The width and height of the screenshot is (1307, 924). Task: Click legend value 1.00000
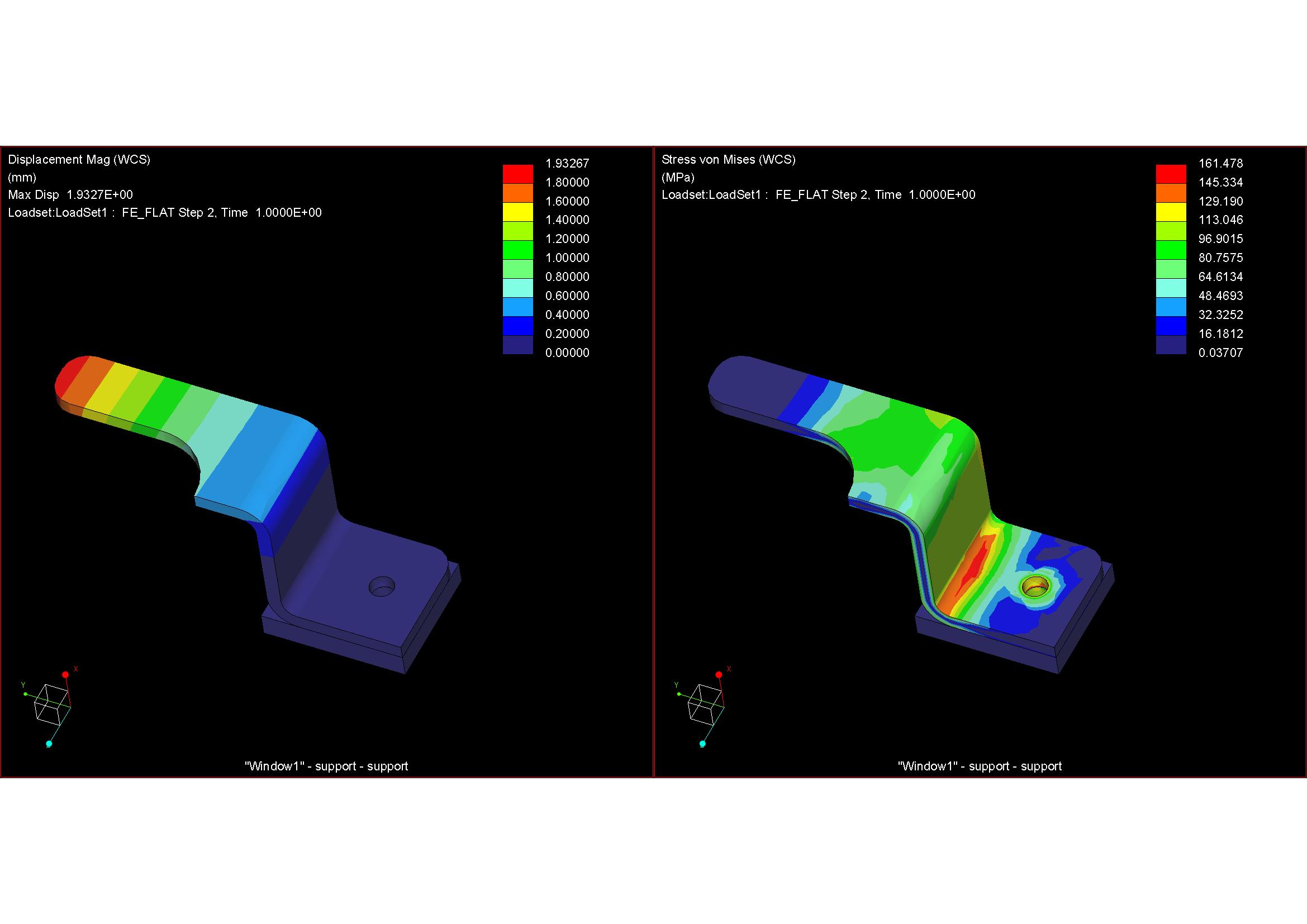(x=567, y=258)
